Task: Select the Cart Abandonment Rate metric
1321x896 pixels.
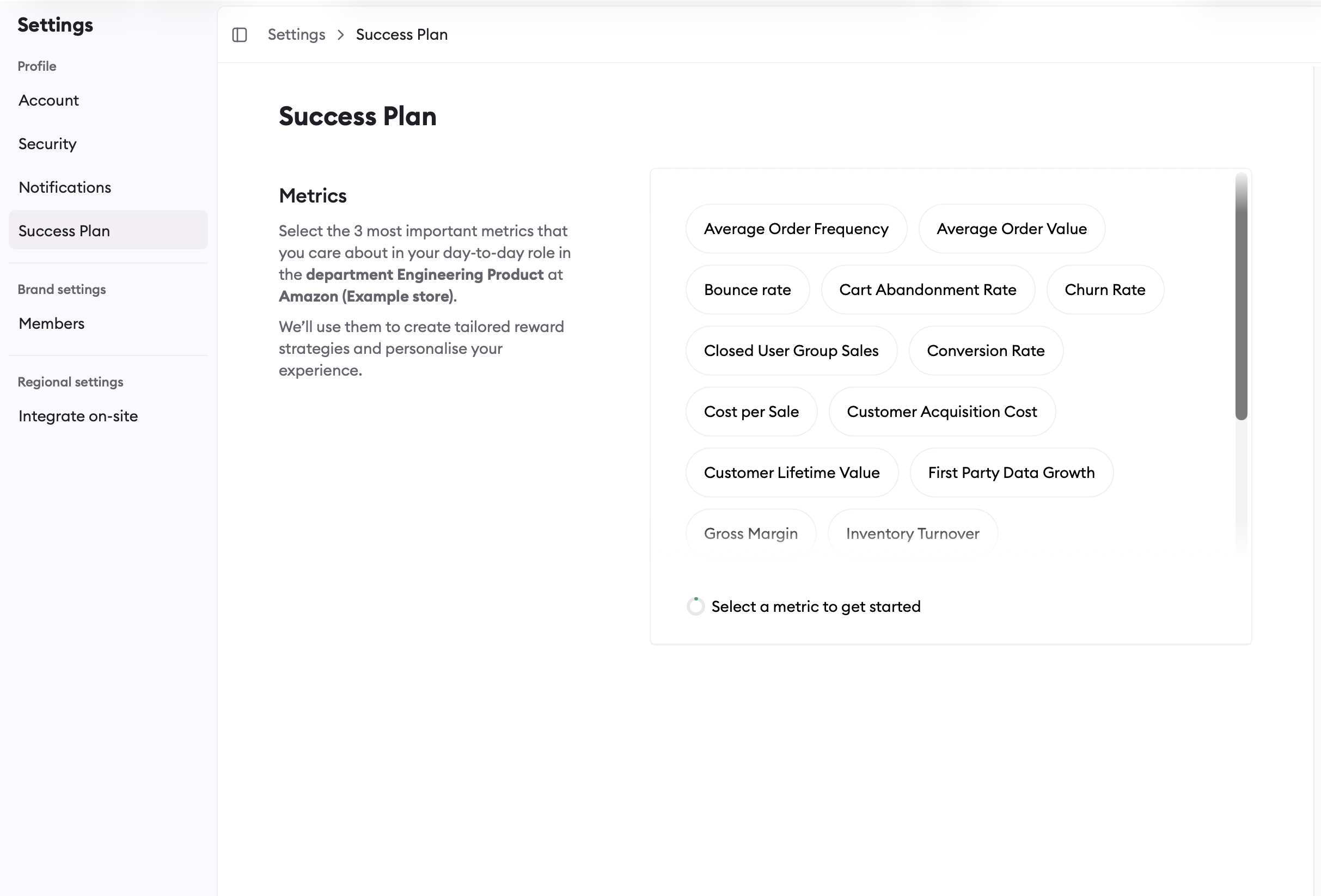Action: 928,289
